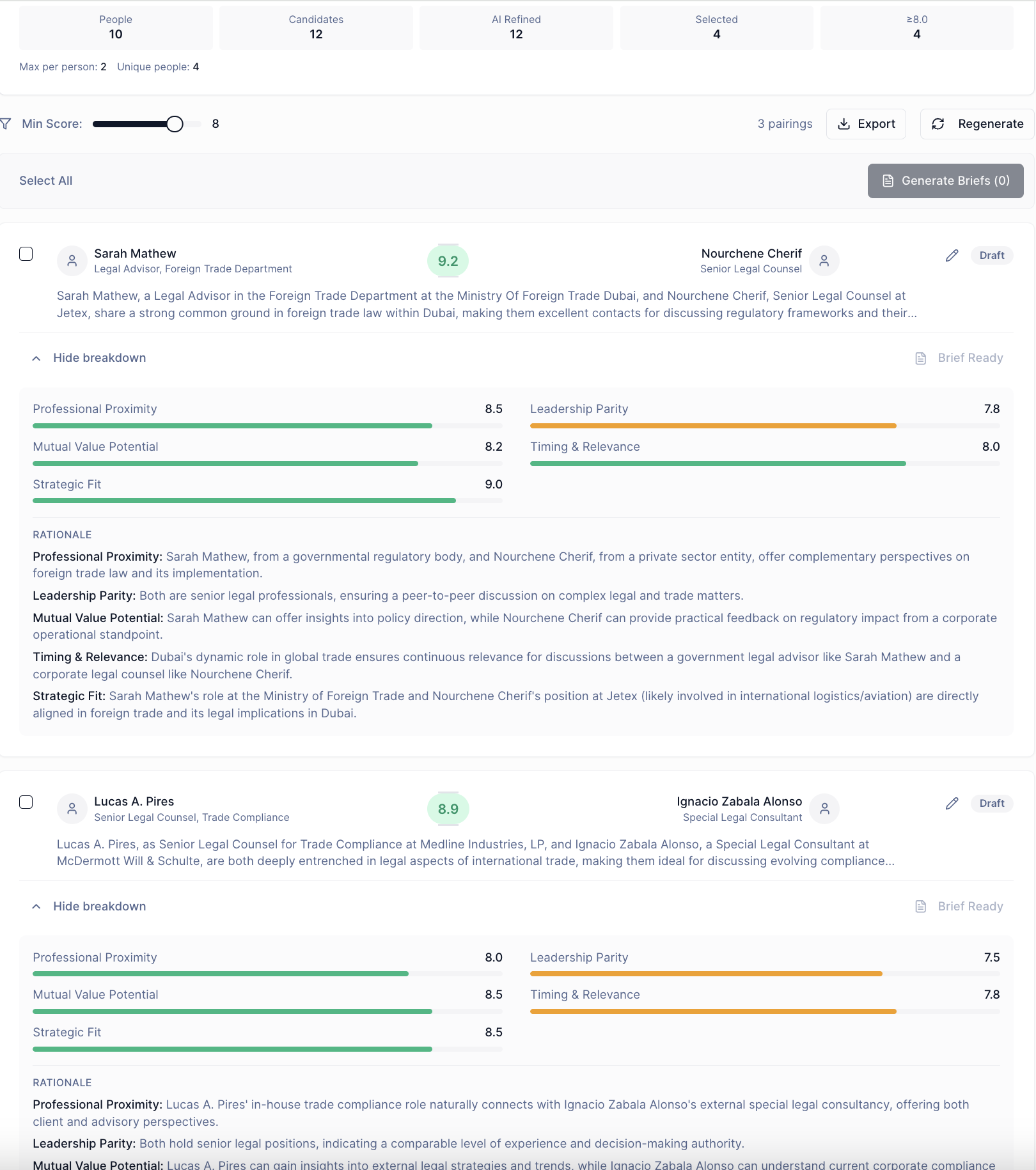Click the filter funnel icon beside Min Score
Viewport: 1036px width, 1170px height.
(6, 123)
